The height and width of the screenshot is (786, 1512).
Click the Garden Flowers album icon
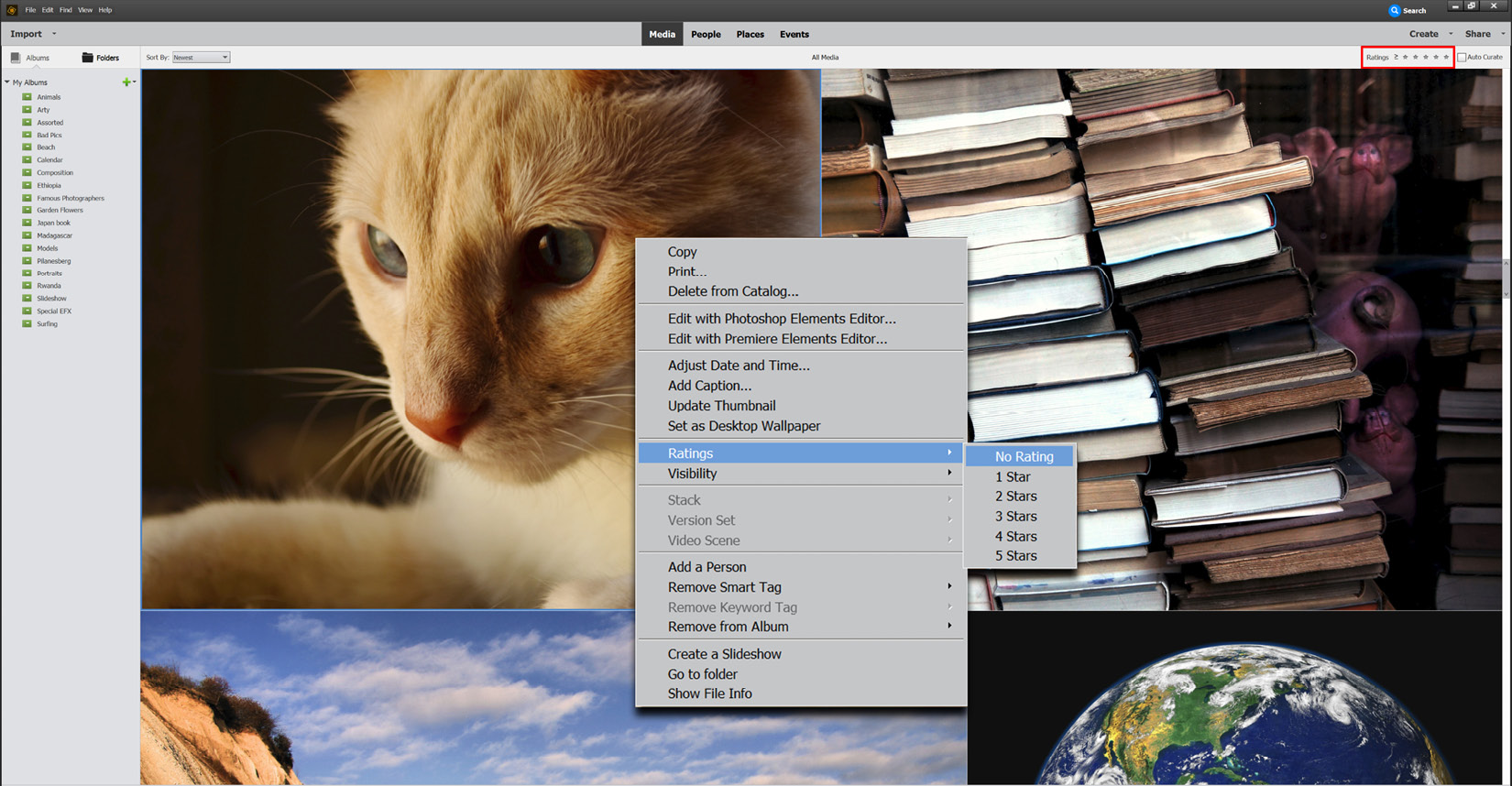point(27,210)
